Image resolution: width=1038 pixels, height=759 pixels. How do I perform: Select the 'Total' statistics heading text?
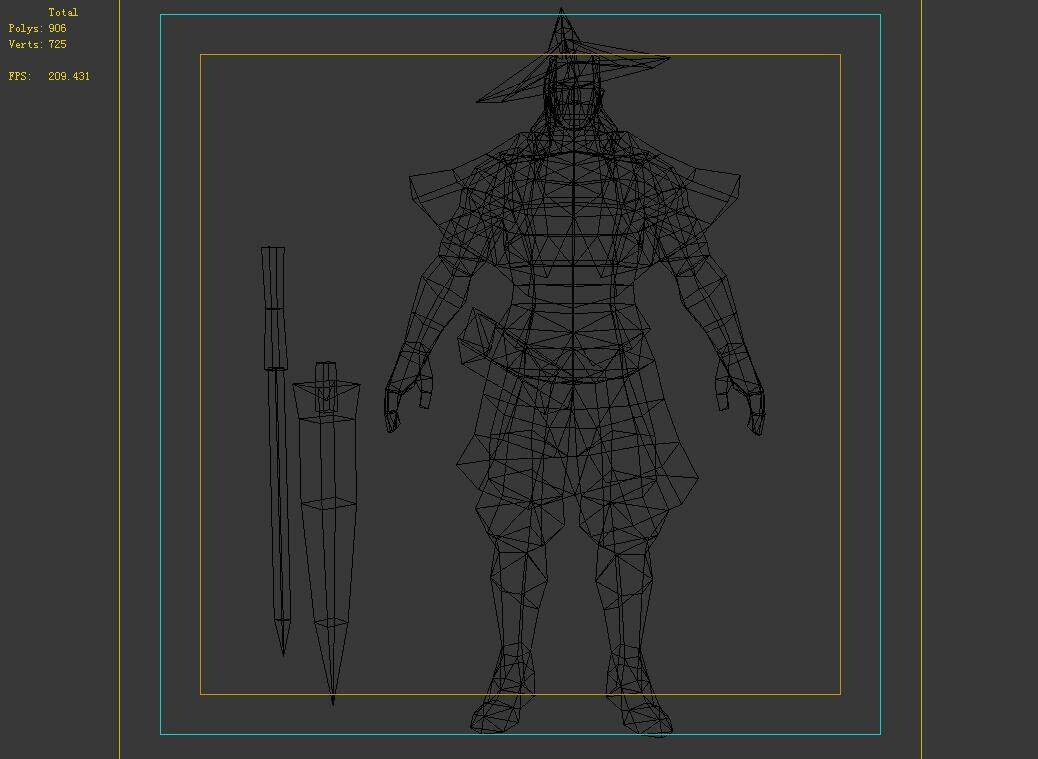63,12
